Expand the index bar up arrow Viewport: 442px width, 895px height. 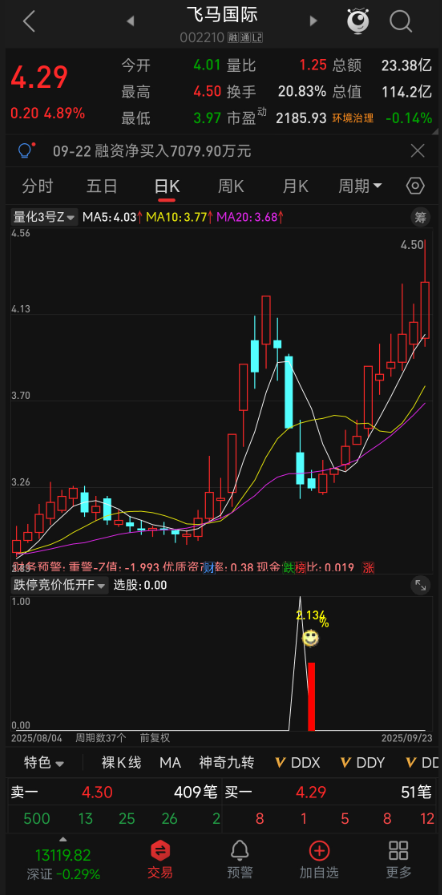(63, 840)
